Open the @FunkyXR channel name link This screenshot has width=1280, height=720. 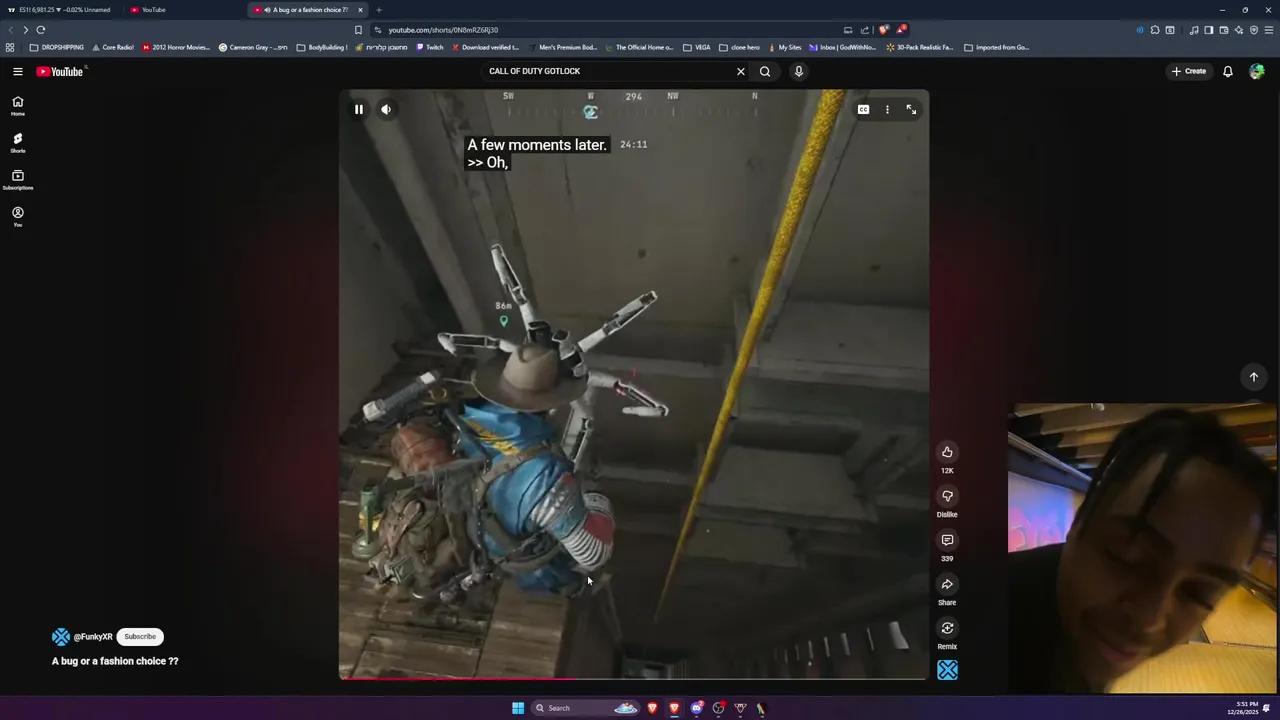(x=93, y=637)
